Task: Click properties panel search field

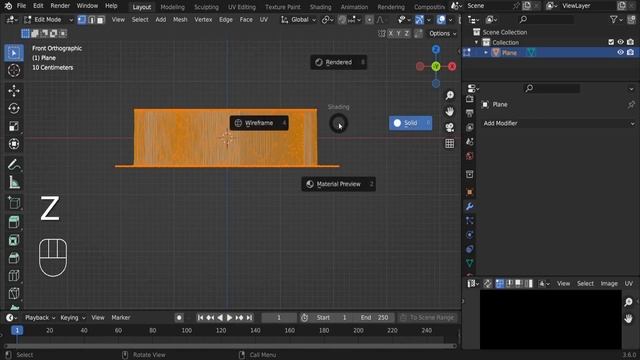Action: (x=551, y=88)
